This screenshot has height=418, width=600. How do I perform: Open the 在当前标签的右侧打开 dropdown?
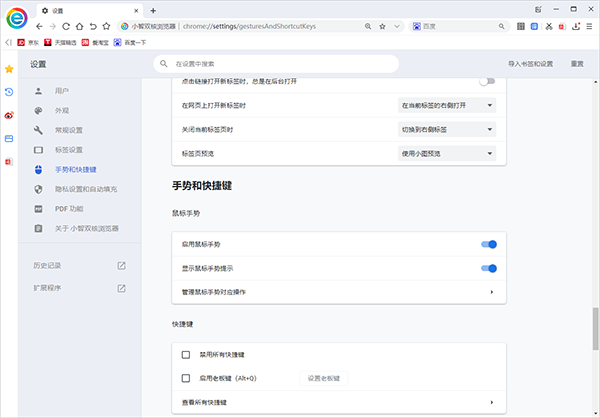(447, 104)
